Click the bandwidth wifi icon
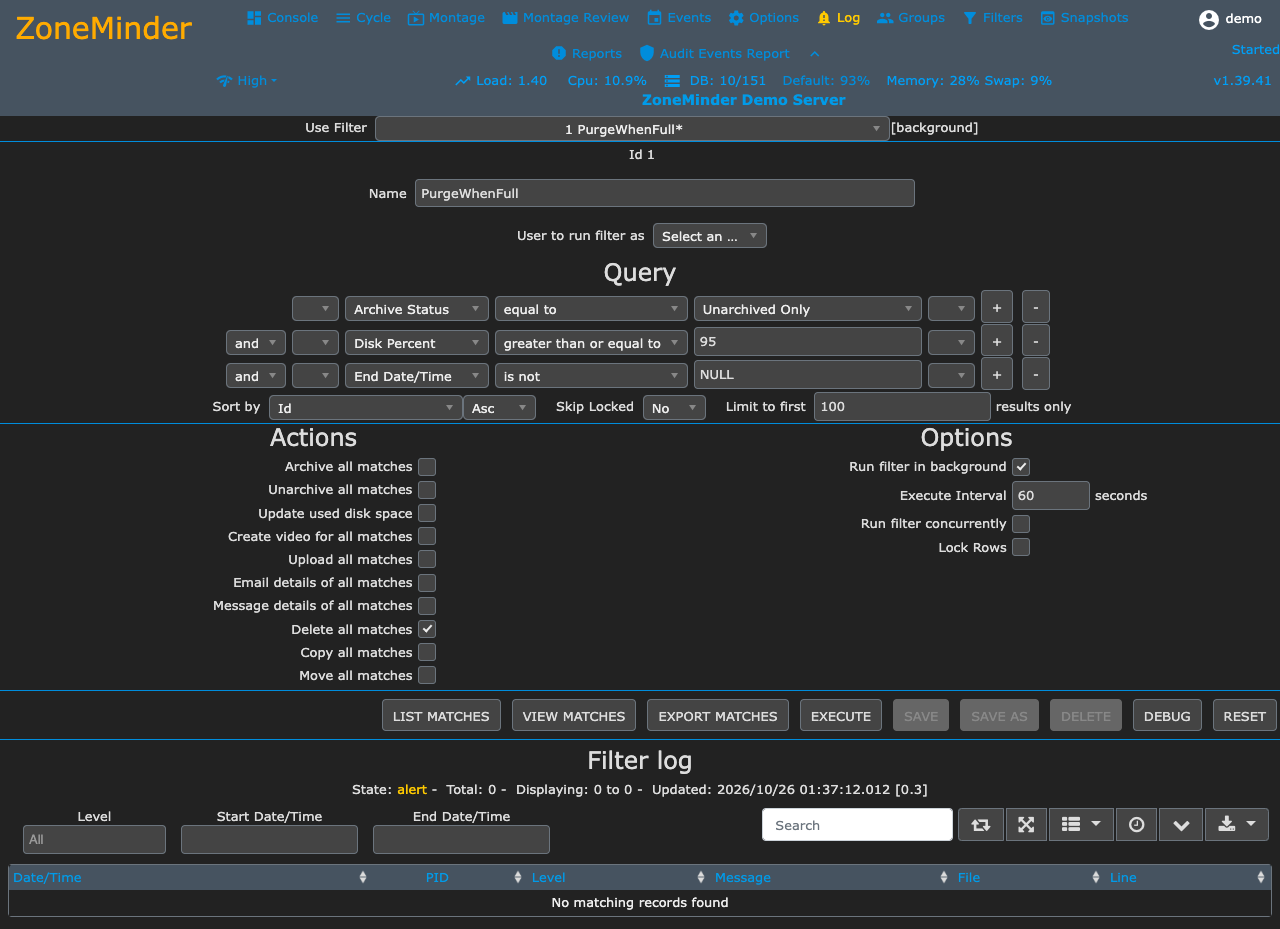The height and width of the screenshot is (929, 1280). click(224, 81)
